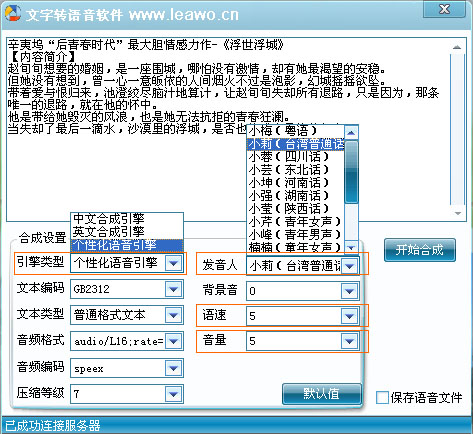
Task: Click the 已成功连接服务器 status text
Action: 53,425
